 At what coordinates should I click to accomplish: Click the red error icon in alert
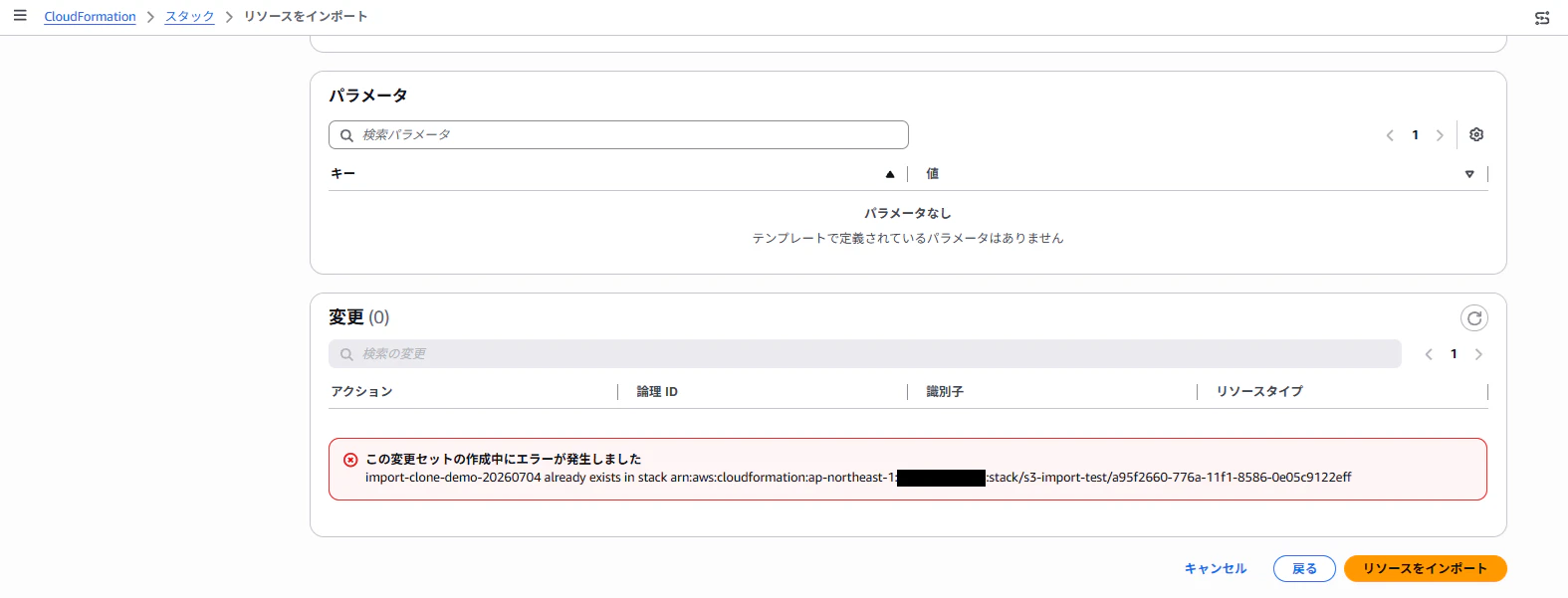350,460
